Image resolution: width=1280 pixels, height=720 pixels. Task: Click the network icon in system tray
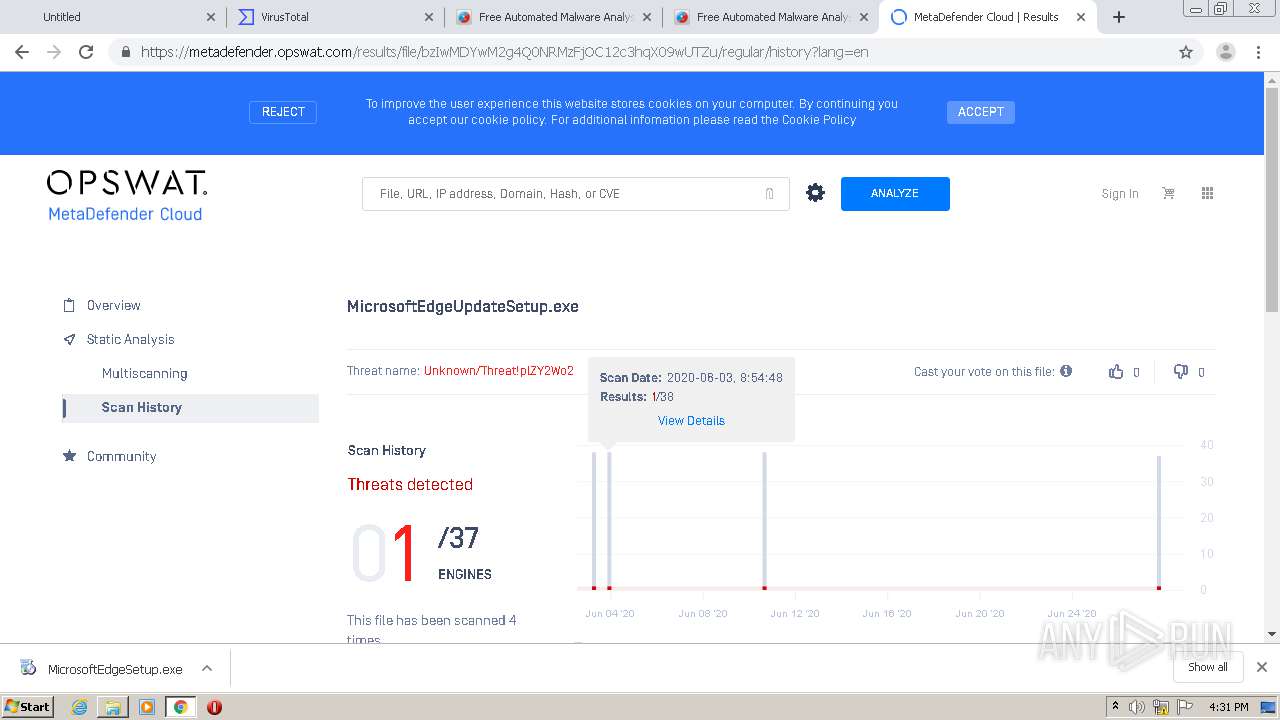(x=1160, y=707)
